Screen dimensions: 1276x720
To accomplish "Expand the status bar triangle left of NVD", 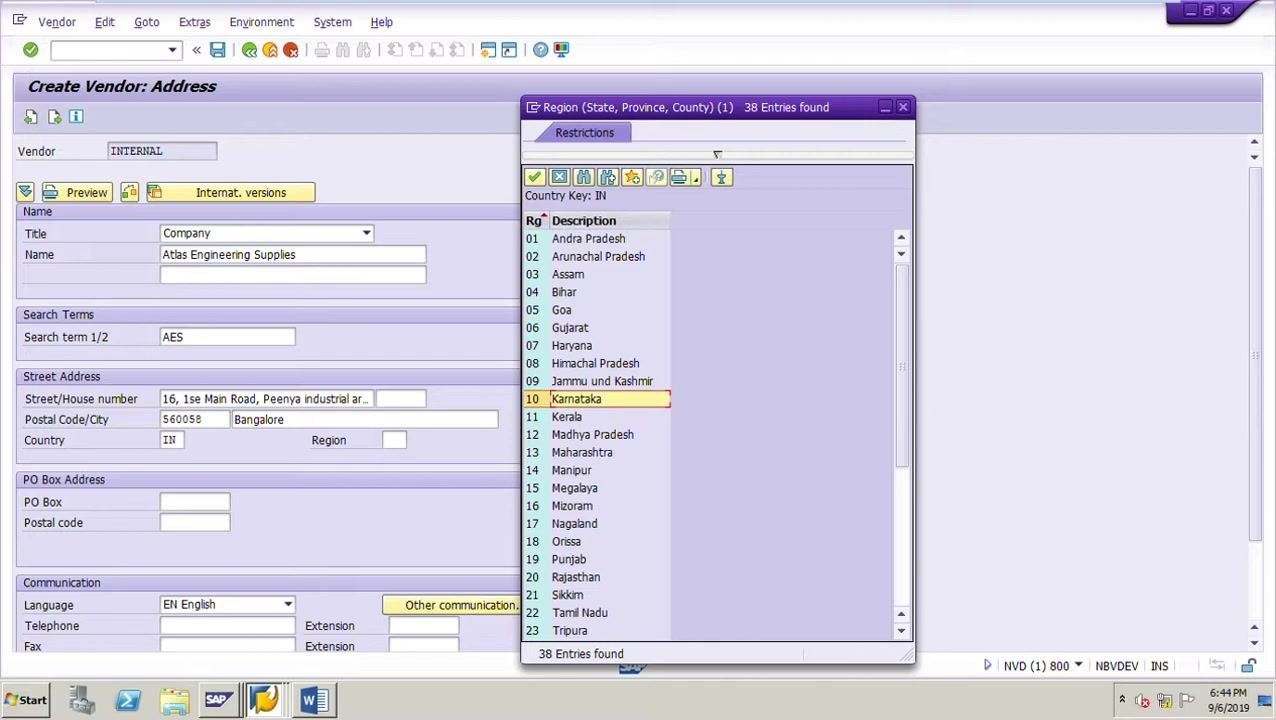I will [x=987, y=666].
